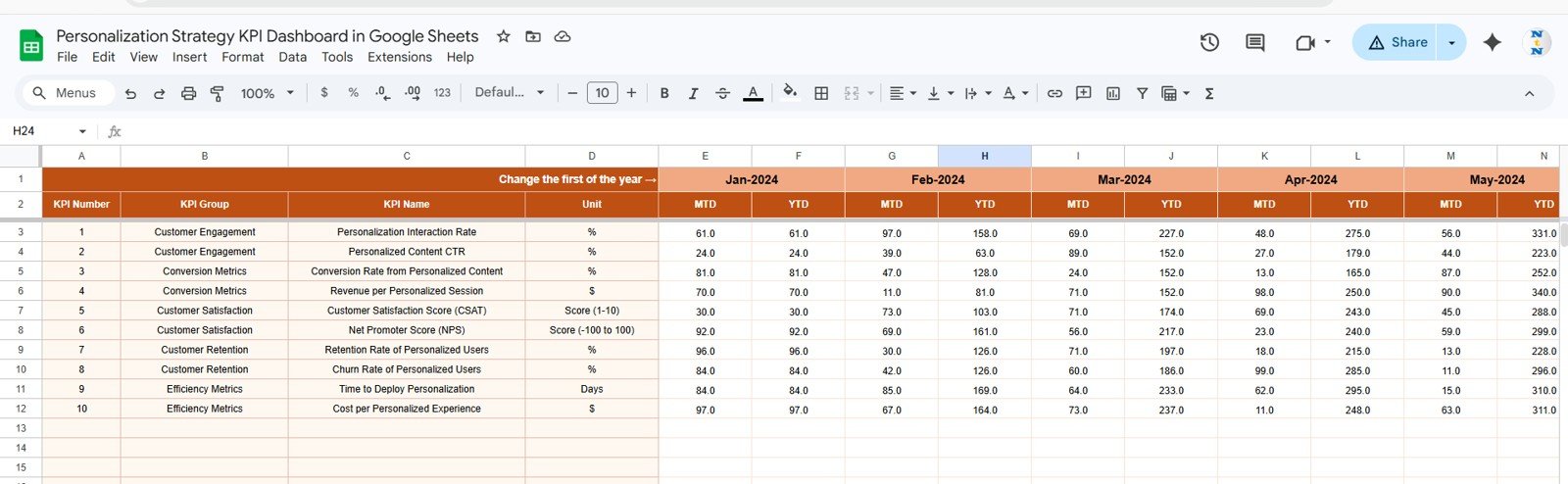Image resolution: width=1568 pixels, height=484 pixels.
Task: Format as currency with dollar icon
Action: tap(324, 92)
